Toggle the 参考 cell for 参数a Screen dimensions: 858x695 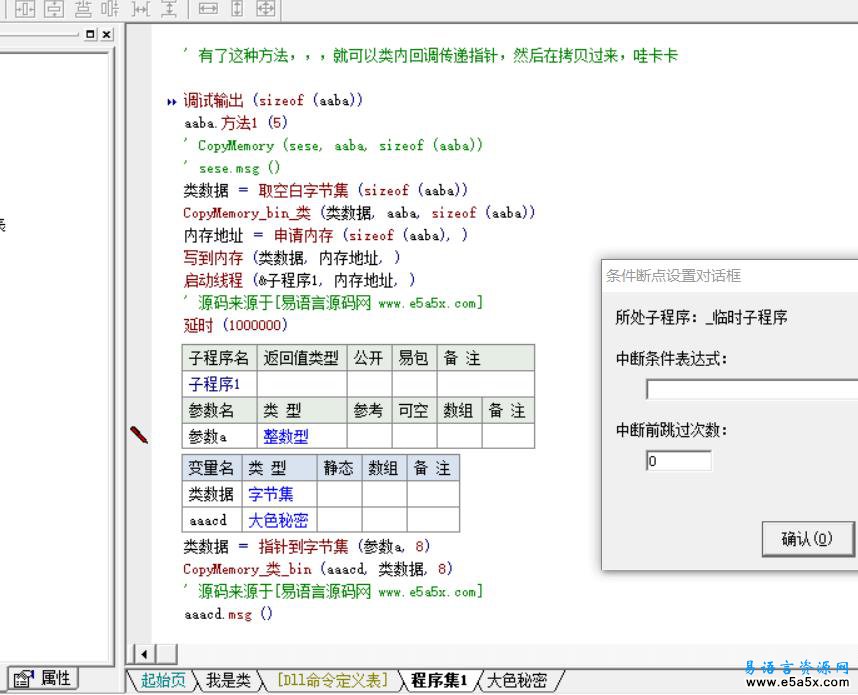pos(369,436)
